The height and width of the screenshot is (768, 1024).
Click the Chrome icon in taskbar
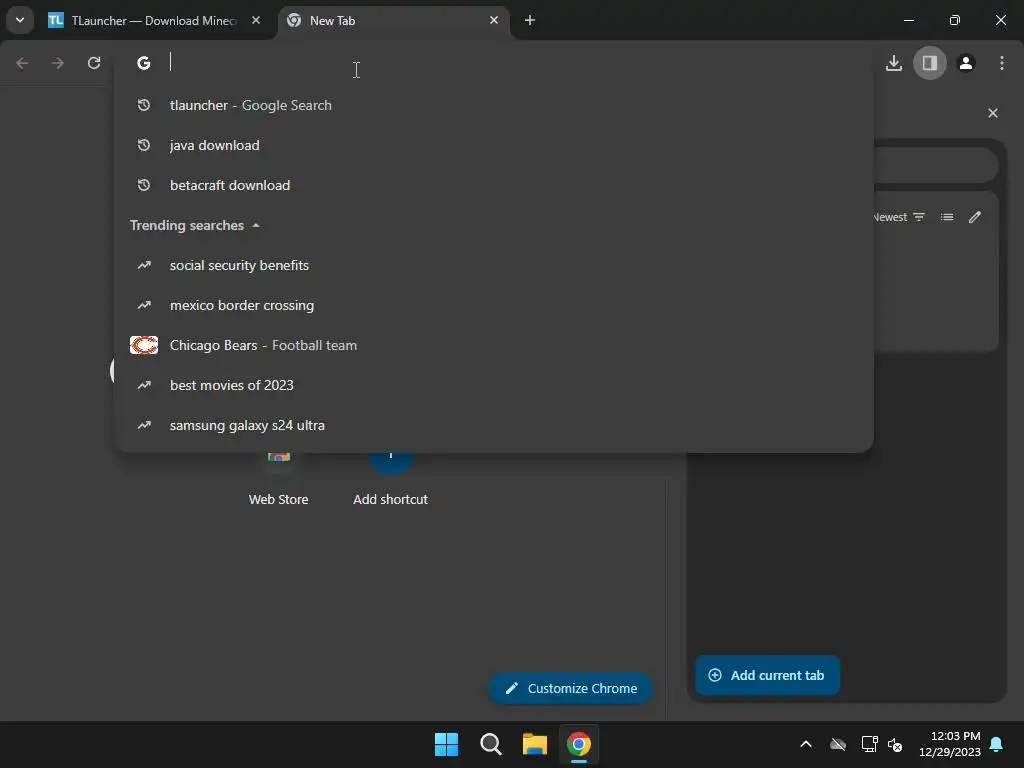579,744
